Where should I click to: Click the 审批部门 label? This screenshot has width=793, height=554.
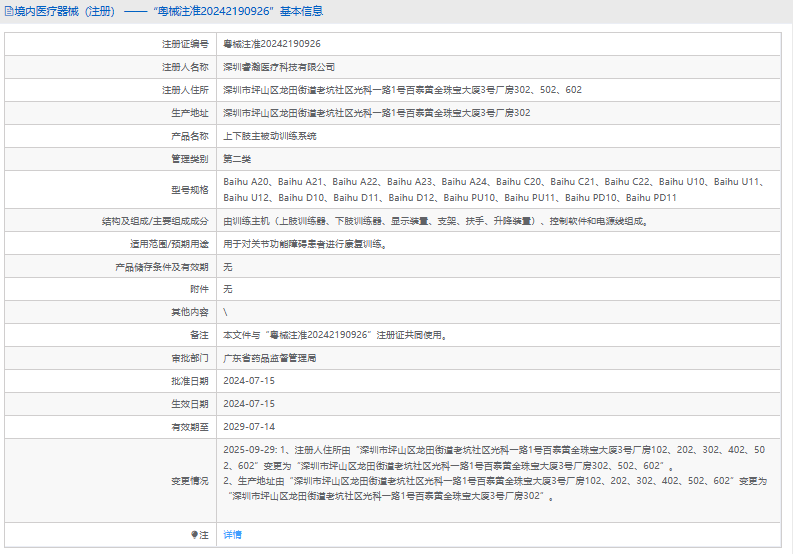(190, 358)
